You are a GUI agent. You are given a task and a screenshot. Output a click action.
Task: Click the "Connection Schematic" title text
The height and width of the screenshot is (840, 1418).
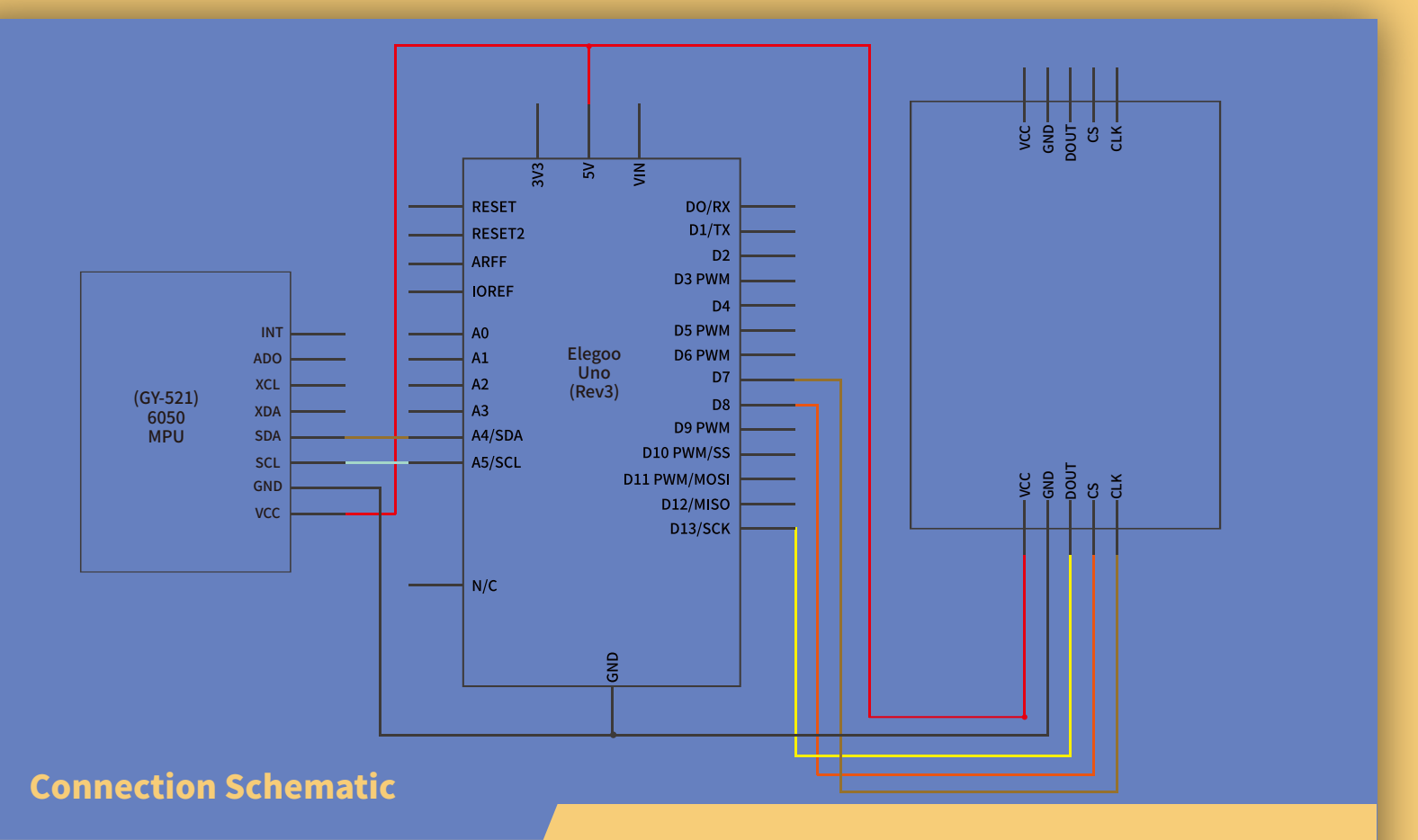(212, 787)
